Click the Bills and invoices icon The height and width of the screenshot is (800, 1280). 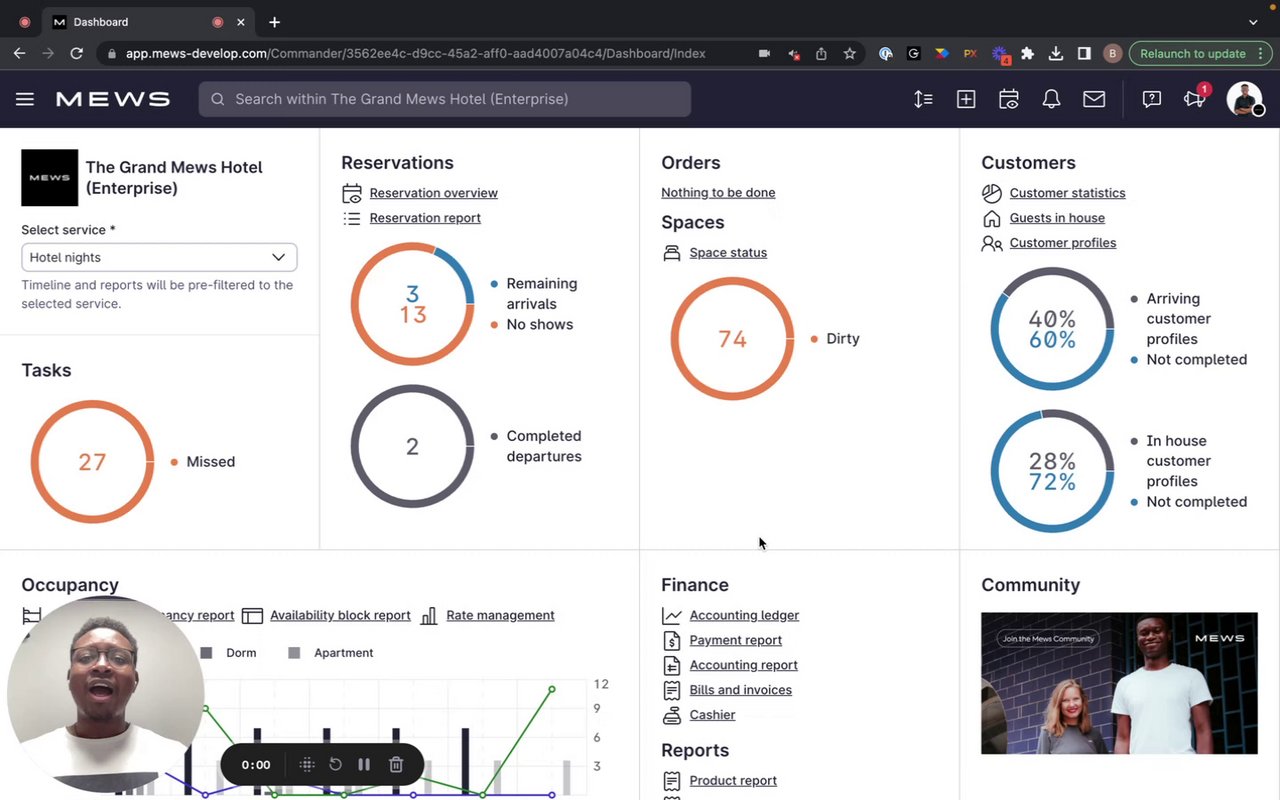click(x=672, y=690)
